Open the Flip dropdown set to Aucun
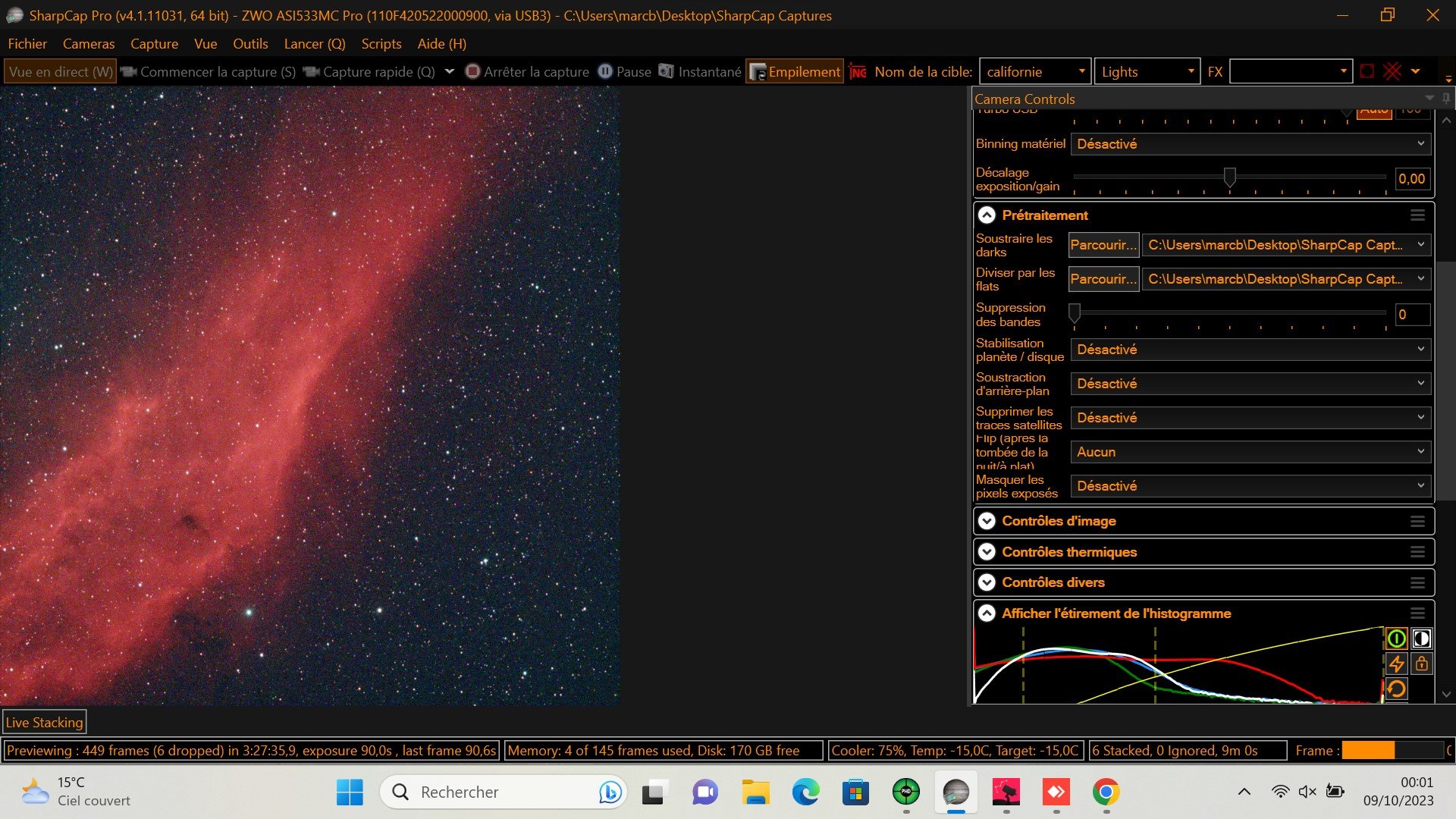This screenshot has width=1456, height=819. coord(1250,452)
